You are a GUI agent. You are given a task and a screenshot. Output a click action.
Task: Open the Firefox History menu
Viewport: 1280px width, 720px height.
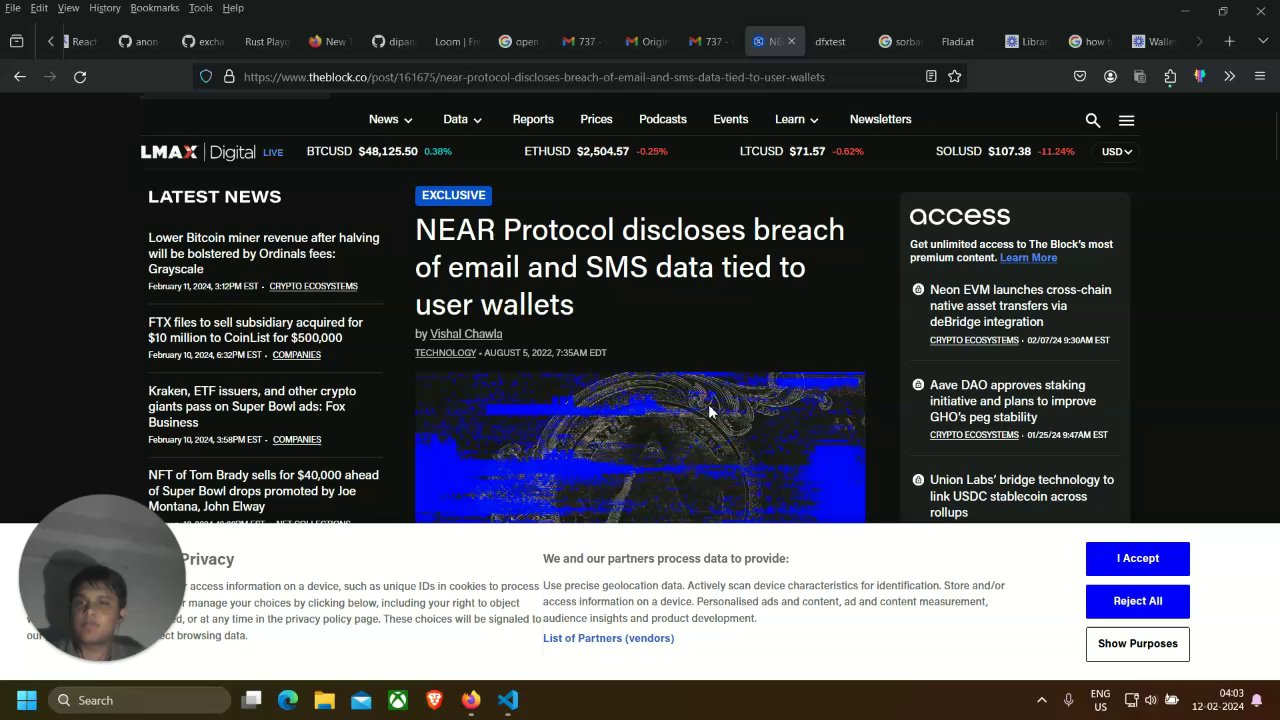pyautogui.click(x=105, y=8)
